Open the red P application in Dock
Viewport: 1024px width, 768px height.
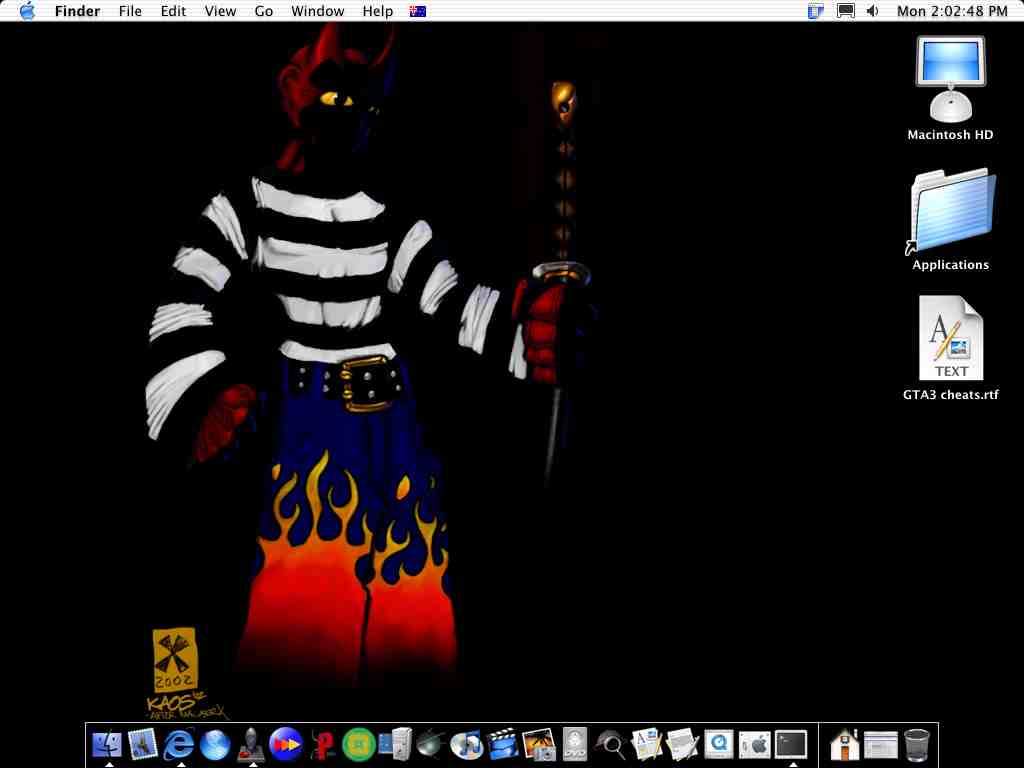point(323,744)
